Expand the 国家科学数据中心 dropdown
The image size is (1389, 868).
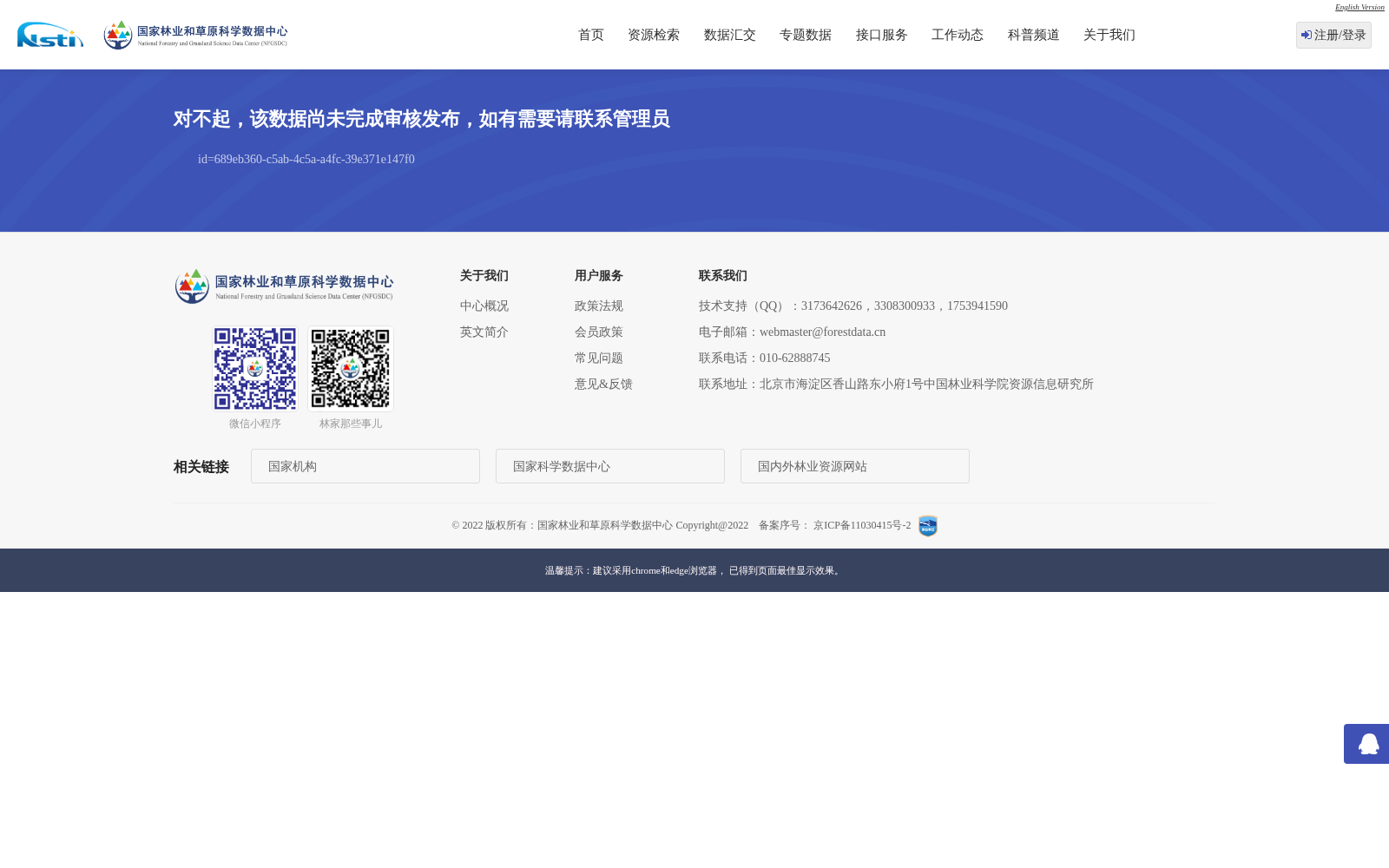610,466
